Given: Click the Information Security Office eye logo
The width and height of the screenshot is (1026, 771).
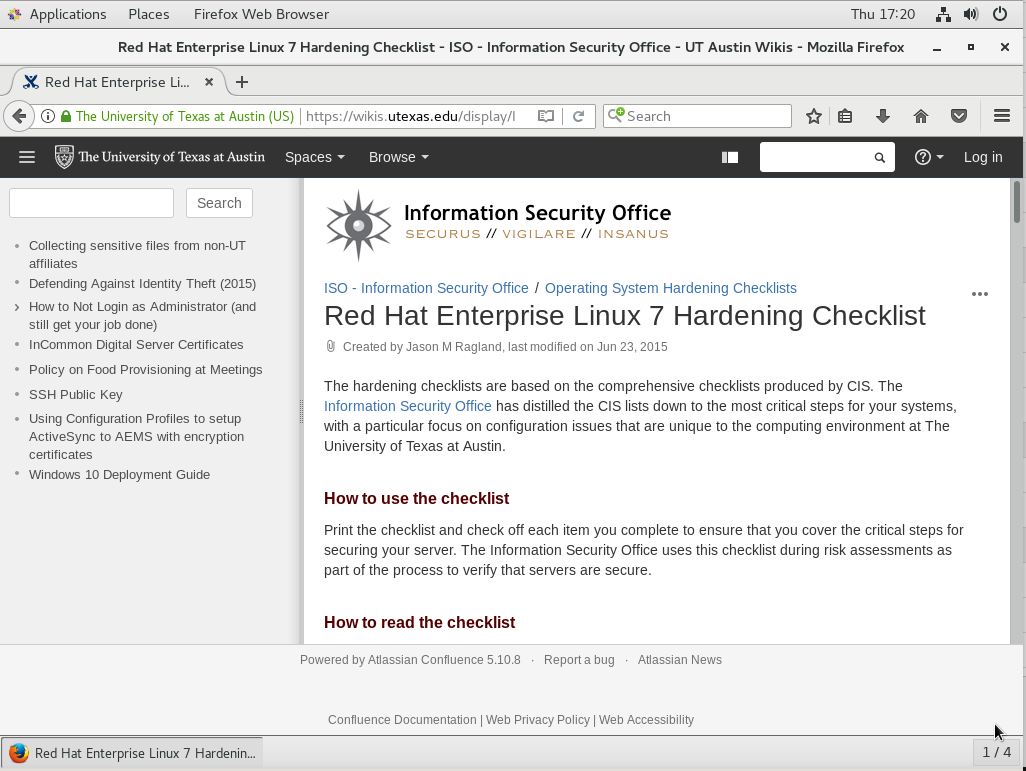Looking at the screenshot, I should (358, 225).
